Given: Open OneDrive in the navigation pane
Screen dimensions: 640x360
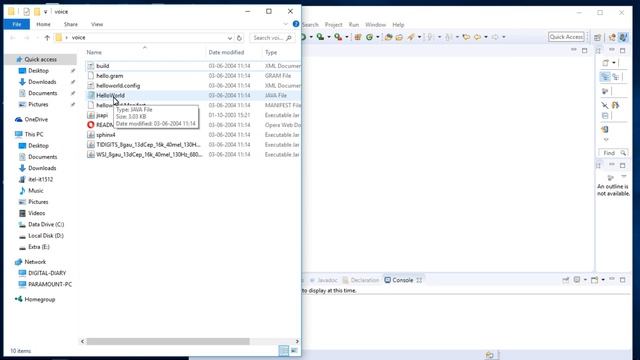Looking at the screenshot, I should tap(36, 120).
